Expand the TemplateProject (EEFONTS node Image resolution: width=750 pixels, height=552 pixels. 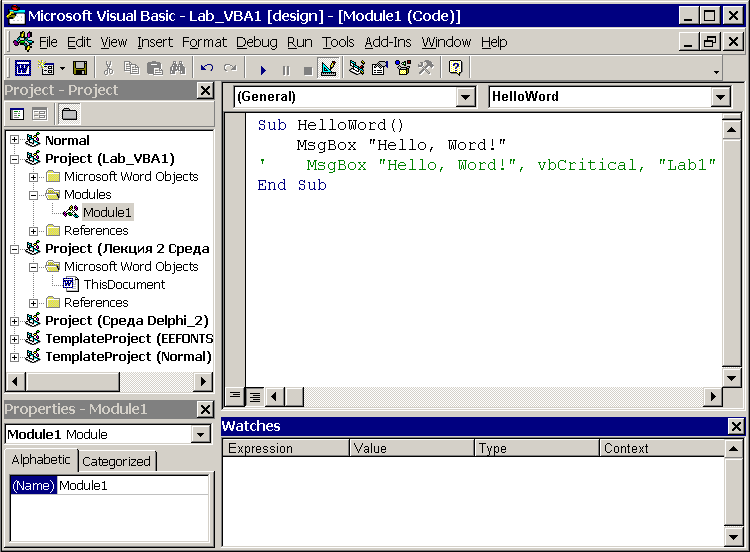(14, 339)
